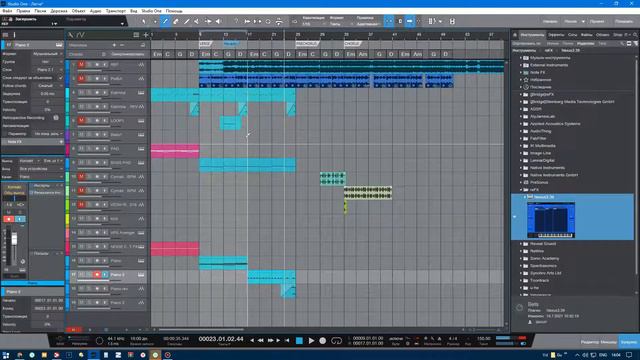Click the Rewind button in the transport
The width and height of the screenshot is (640, 360).
pos(261,340)
